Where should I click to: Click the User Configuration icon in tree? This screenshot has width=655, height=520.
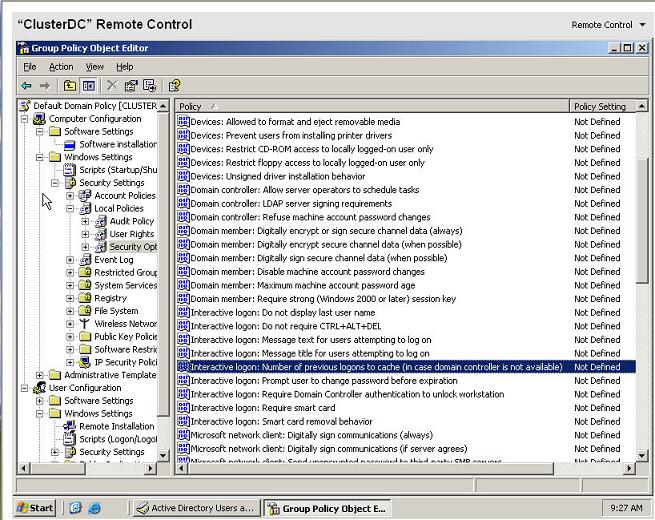coord(39,388)
